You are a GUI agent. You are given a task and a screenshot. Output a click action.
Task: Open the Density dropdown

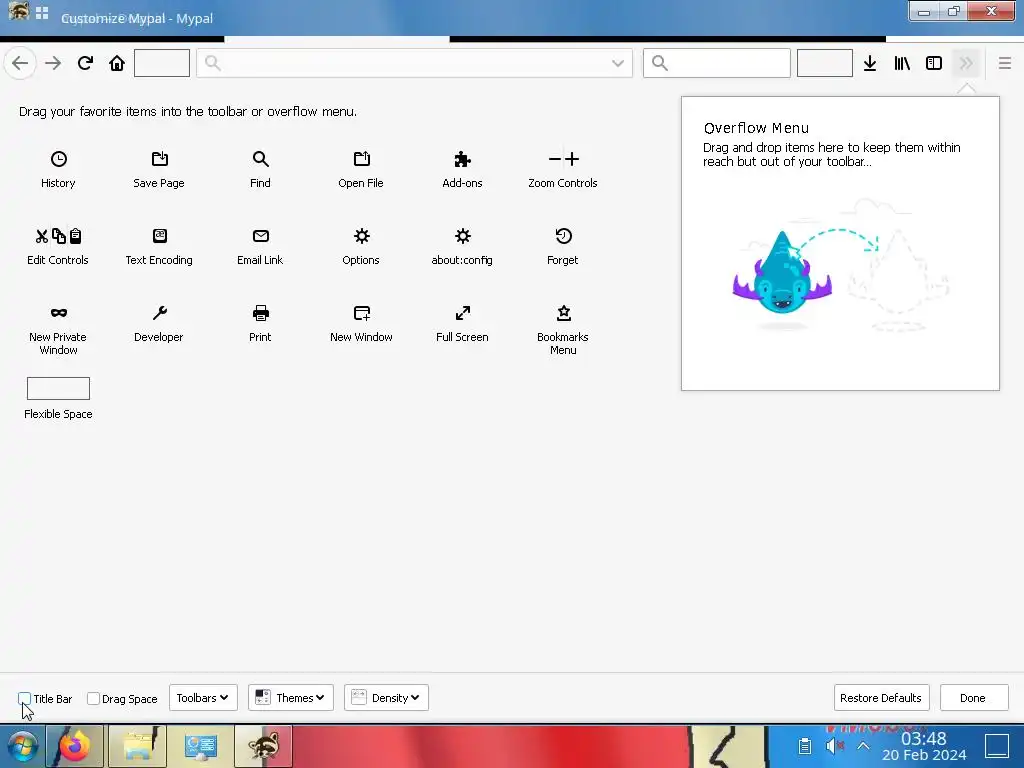click(387, 697)
